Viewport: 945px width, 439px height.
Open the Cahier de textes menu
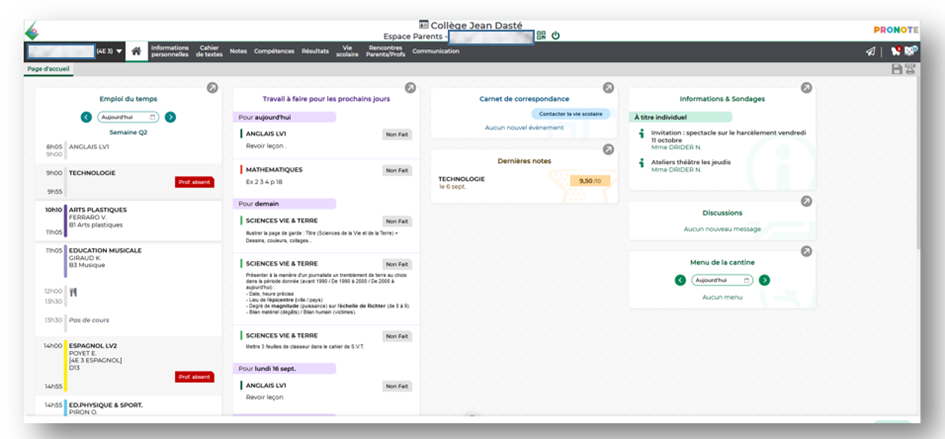point(210,51)
